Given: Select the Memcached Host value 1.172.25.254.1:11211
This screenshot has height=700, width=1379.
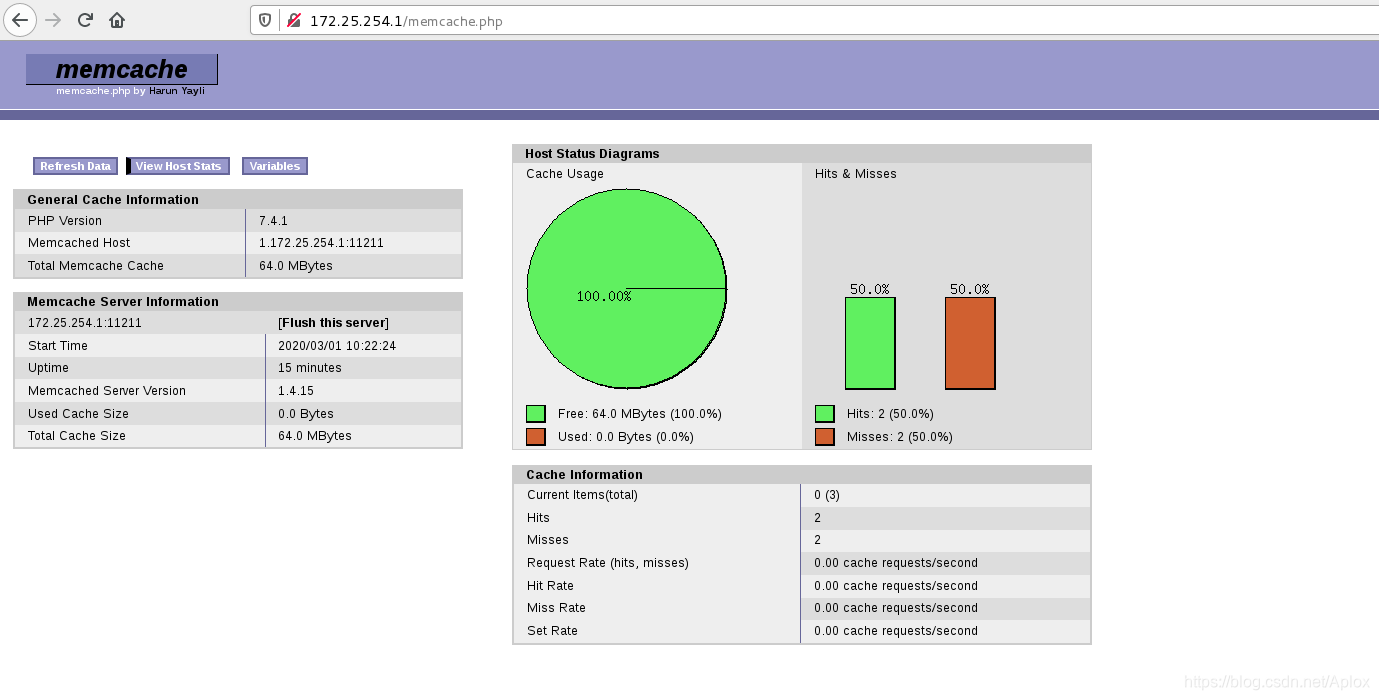Looking at the screenshot, I should pos(321,243).
